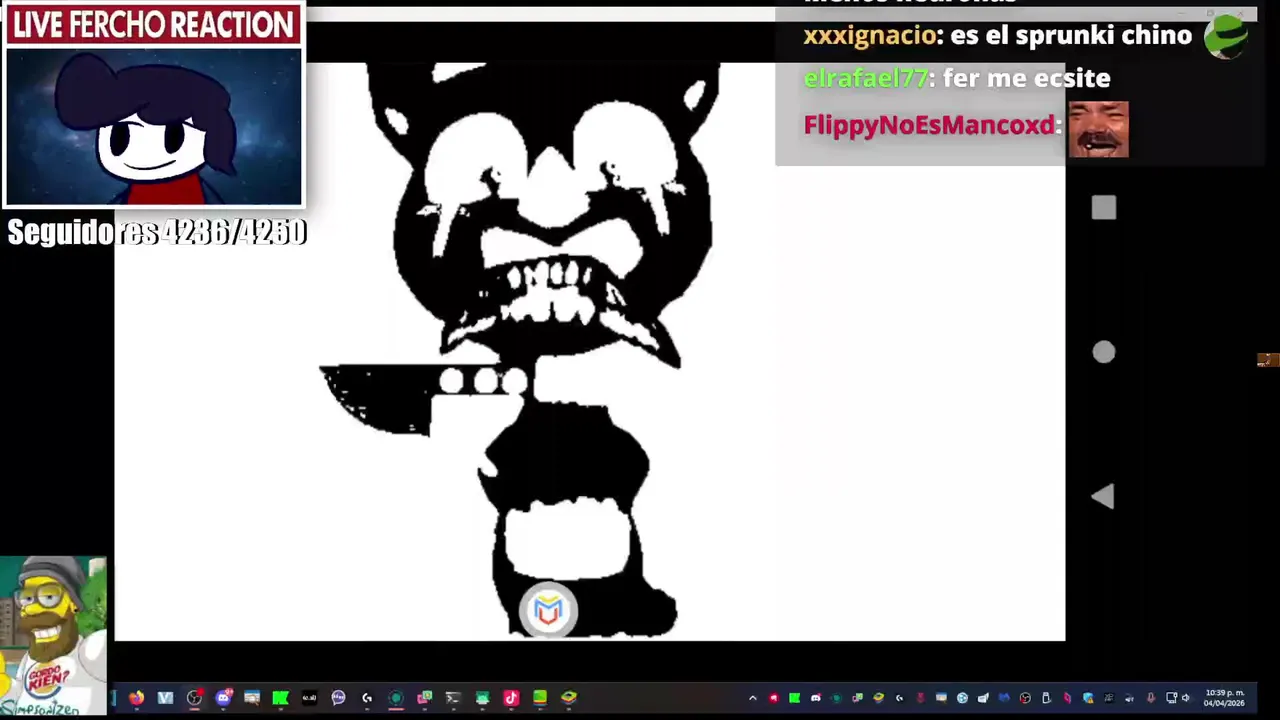Tap the Android home circle button
This screenshot has width=1280, height=720.
[x=1103, y=352]
